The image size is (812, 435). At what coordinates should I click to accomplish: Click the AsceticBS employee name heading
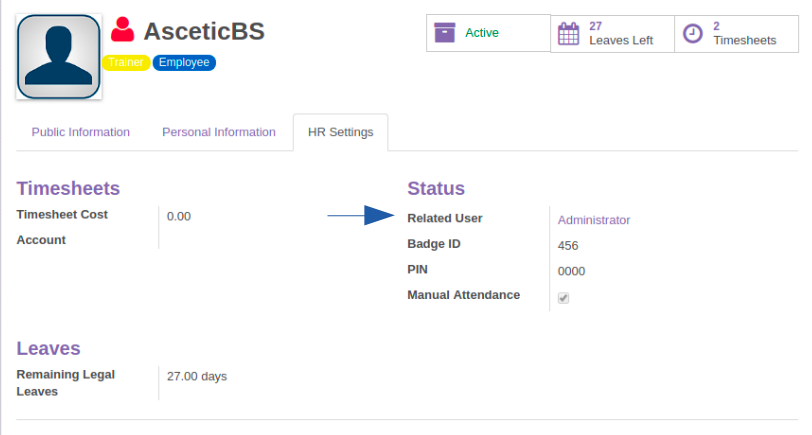[204, 31]
